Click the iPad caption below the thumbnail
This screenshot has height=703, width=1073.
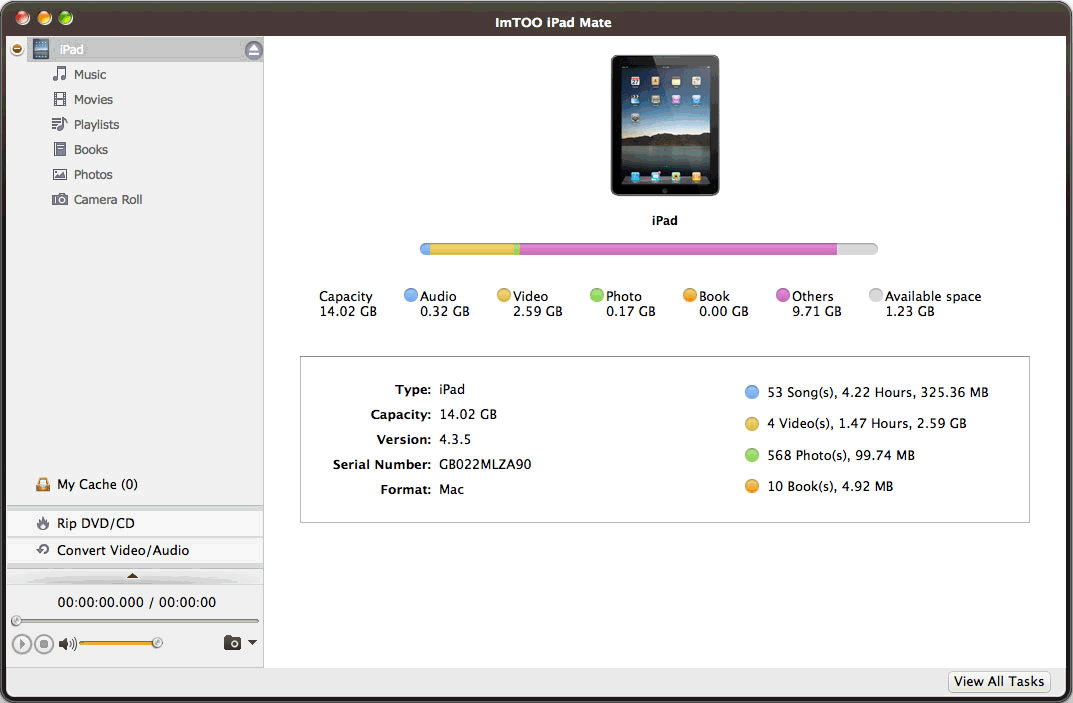pos(664,220)
